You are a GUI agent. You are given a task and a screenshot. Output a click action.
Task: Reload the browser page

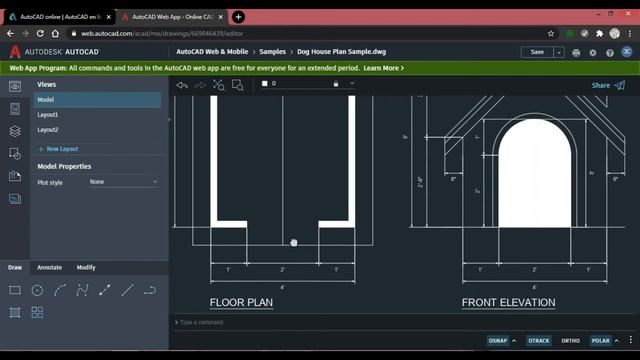[x=40, y=33]
